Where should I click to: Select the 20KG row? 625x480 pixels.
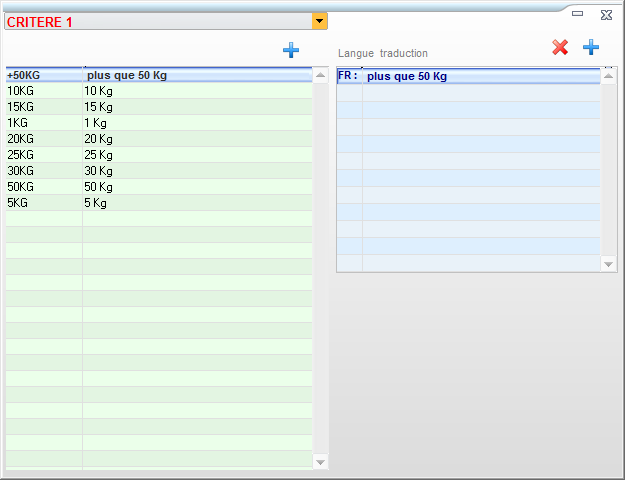158,139
